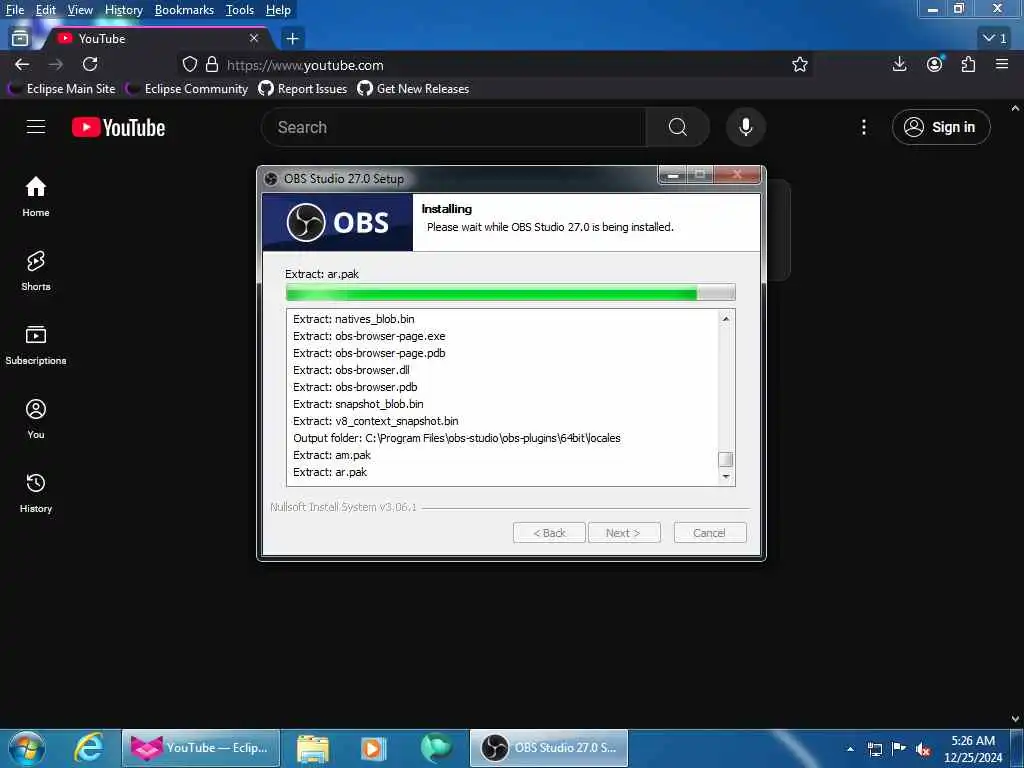Click the taskbar clock and date

973,749
